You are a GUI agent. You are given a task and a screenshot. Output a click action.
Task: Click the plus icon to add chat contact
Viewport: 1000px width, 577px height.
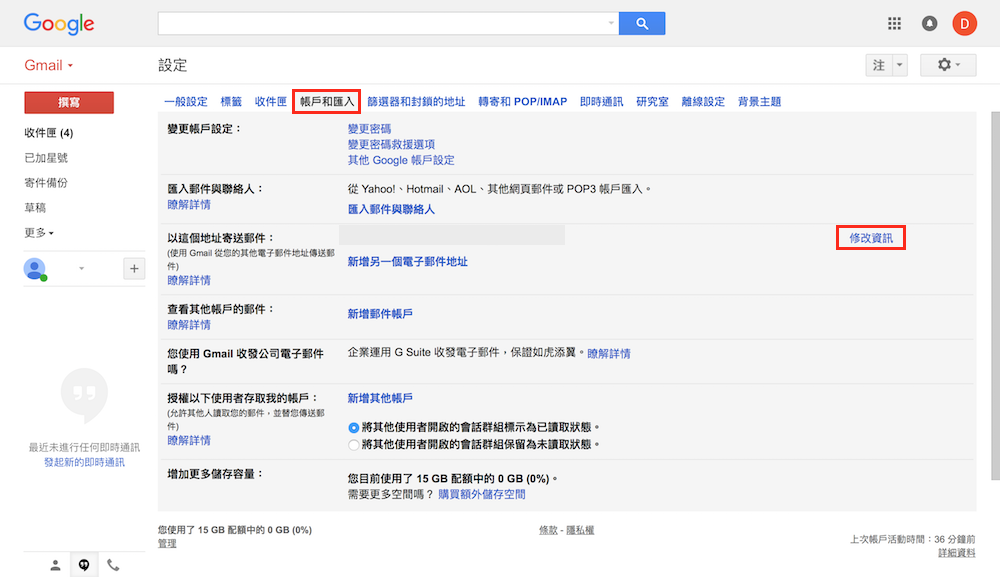[133, 268]
